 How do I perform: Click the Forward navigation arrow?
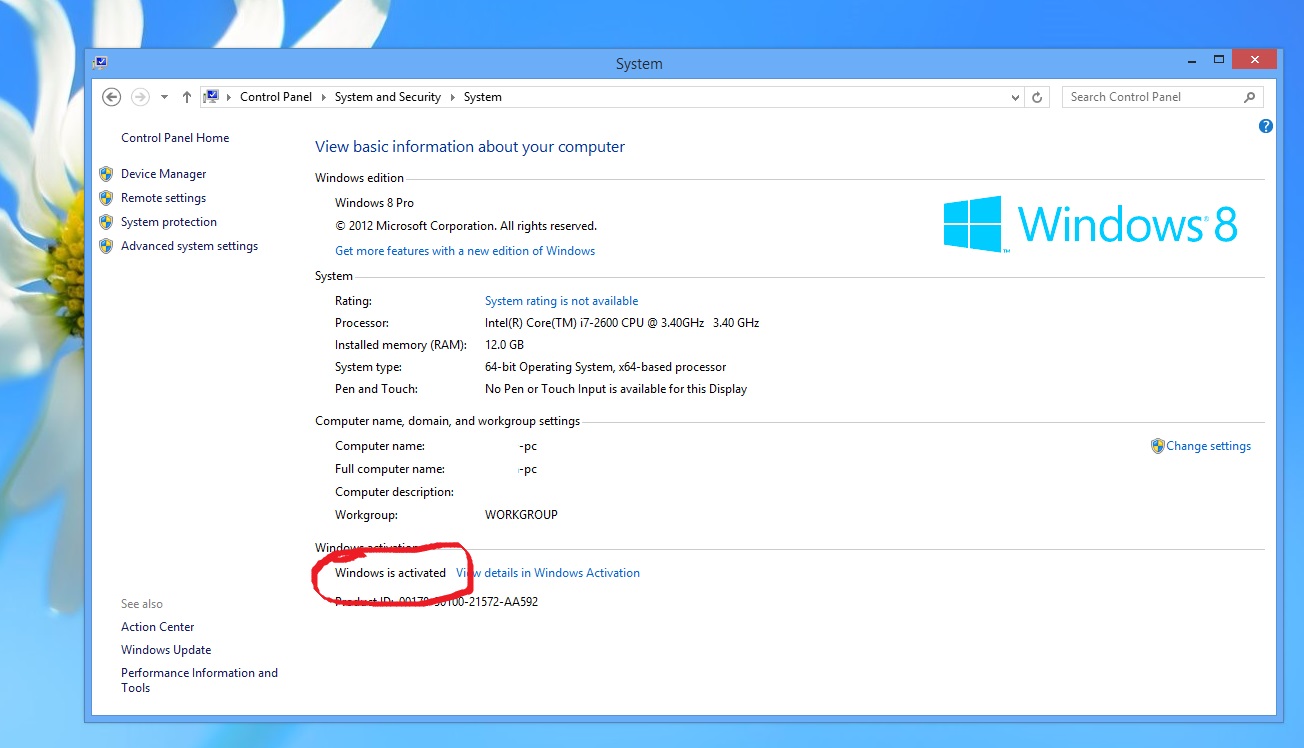140,97
